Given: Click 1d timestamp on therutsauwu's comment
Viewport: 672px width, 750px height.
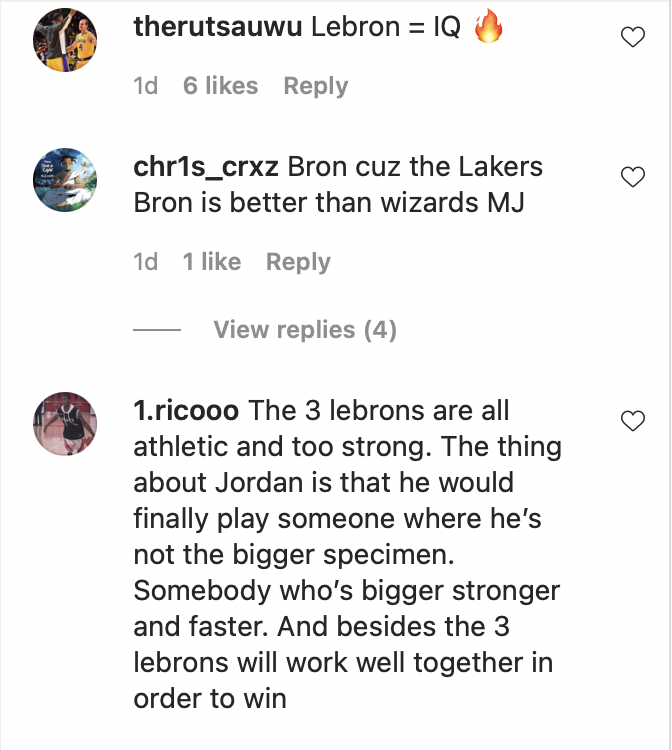Looking at the screenshot, I should 146,86.
